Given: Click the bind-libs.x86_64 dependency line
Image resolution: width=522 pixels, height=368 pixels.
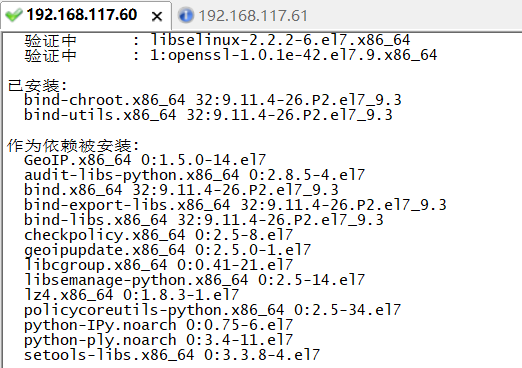Looking at the screenshot, I should (204, 220).
